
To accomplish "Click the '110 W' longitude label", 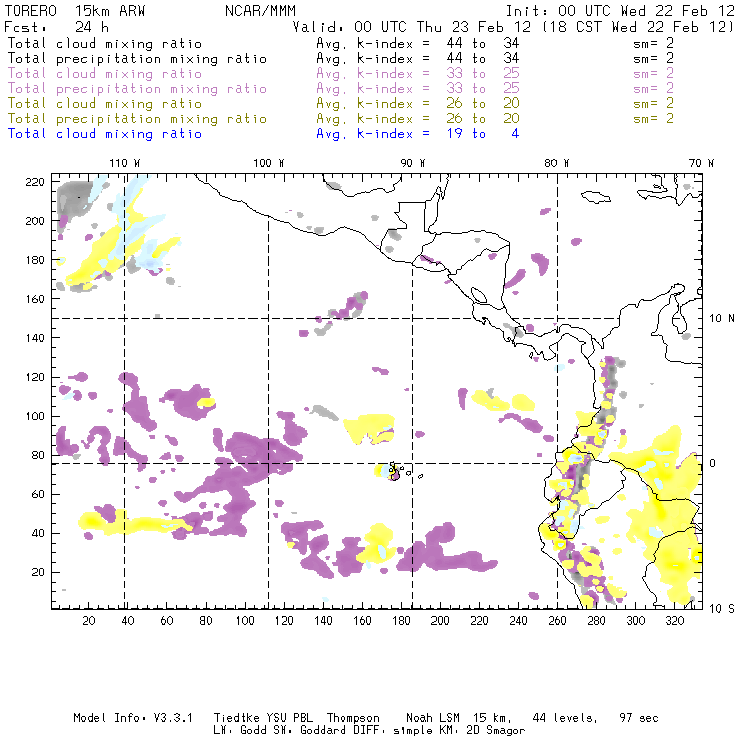I will [125, 163].
